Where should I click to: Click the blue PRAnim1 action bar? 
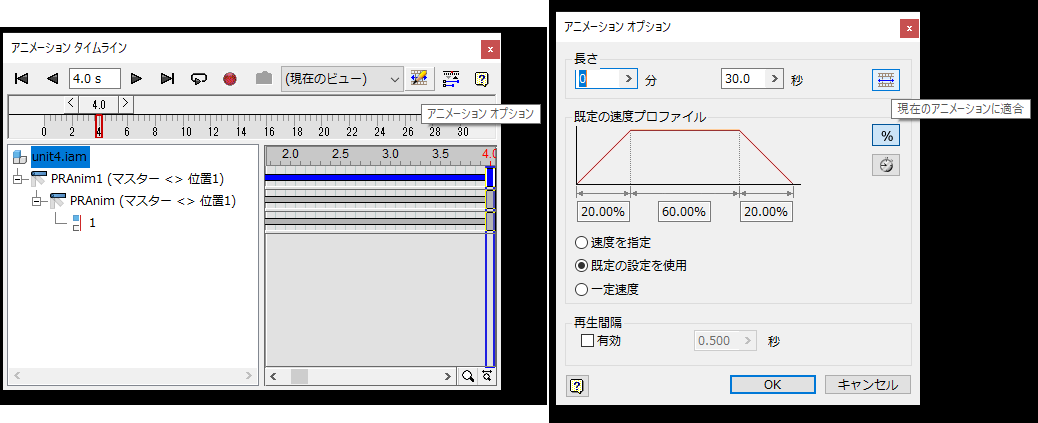point(375,177)
